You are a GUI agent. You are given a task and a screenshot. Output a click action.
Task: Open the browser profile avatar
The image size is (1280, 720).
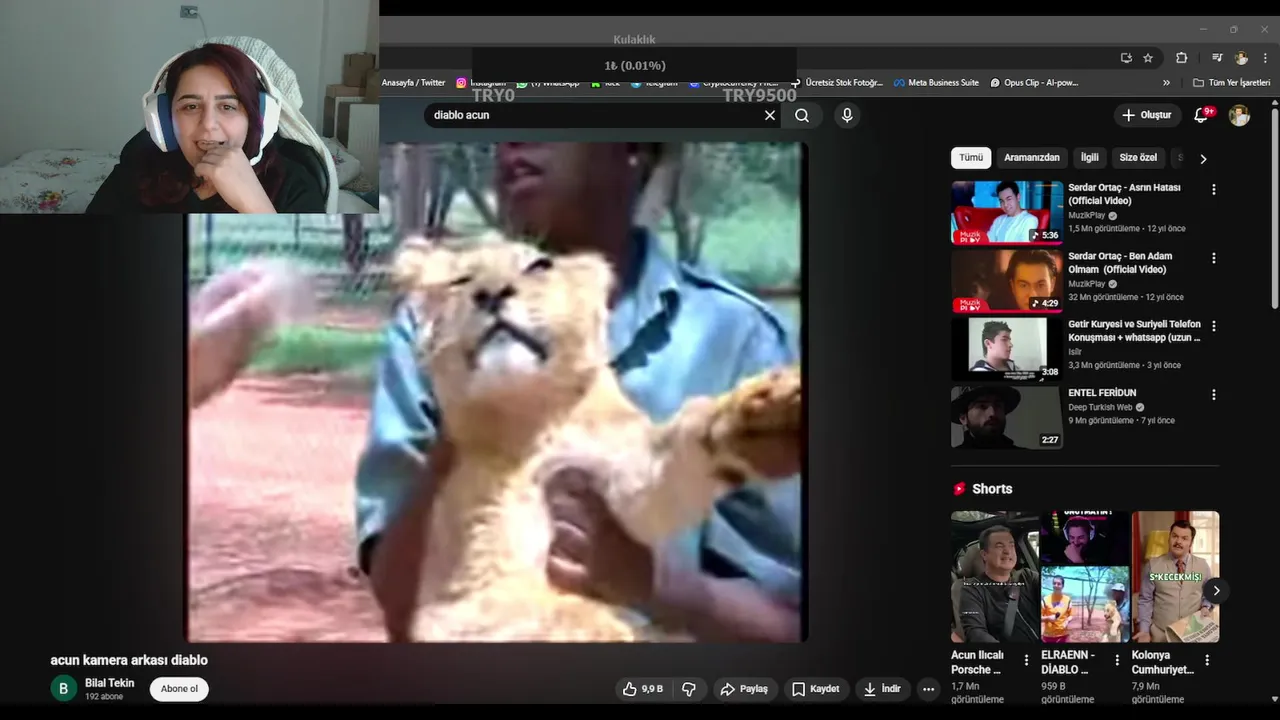tap(1241, 58)
